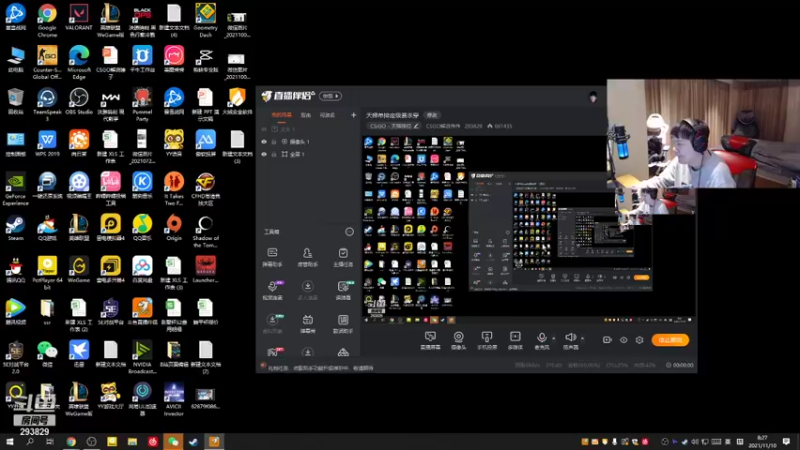Click camera source icon in streaming toolbar
Screen dimensions: 800x450
point(458,340)
